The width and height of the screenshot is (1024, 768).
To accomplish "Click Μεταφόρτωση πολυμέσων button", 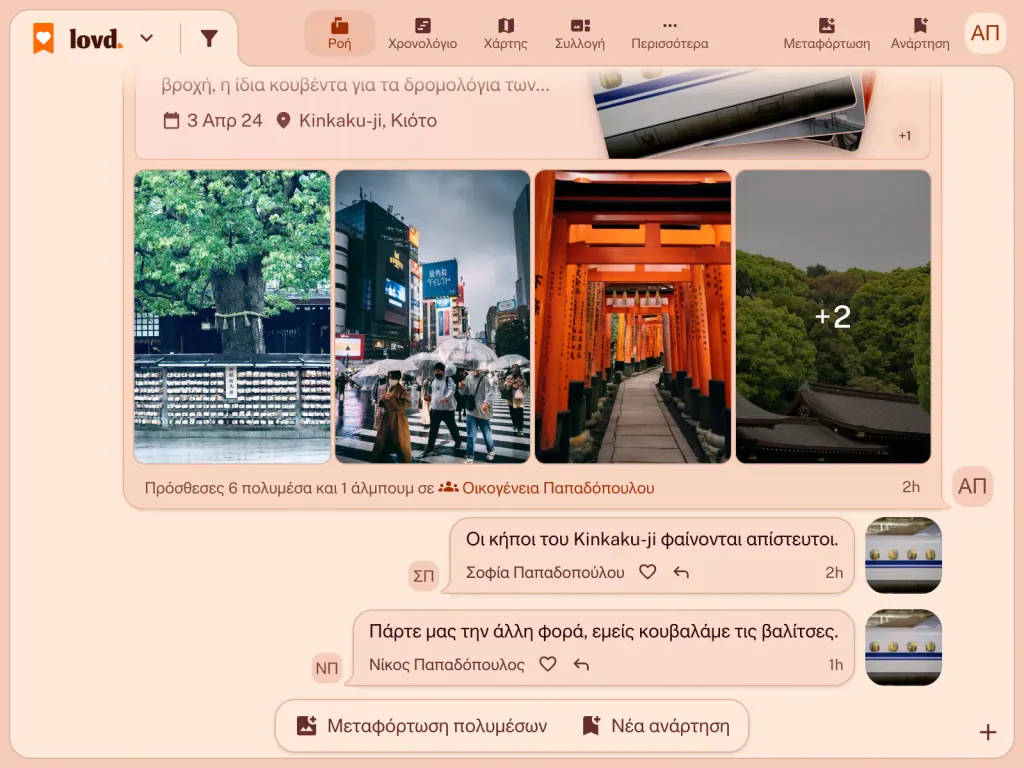I will point(422,726).
